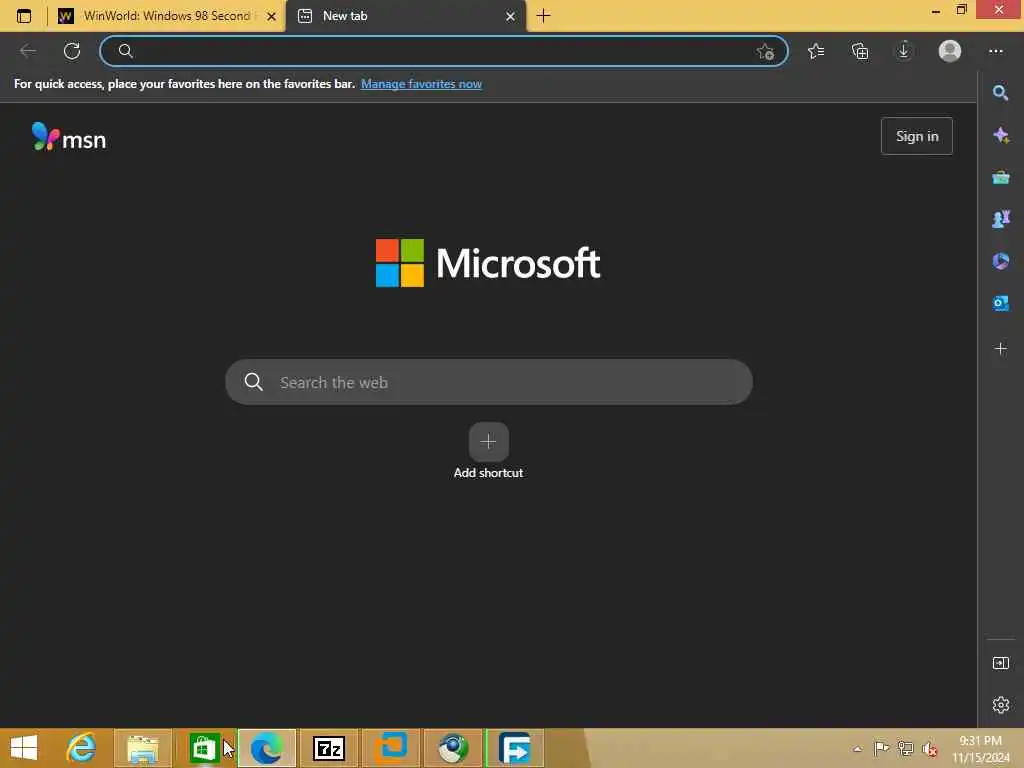Open the tab actions menu icon

click(x=24, y=16)
